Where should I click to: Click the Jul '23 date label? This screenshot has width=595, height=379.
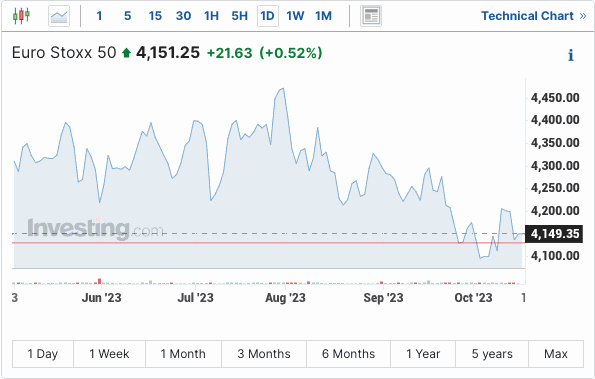(x=195, y=298)
